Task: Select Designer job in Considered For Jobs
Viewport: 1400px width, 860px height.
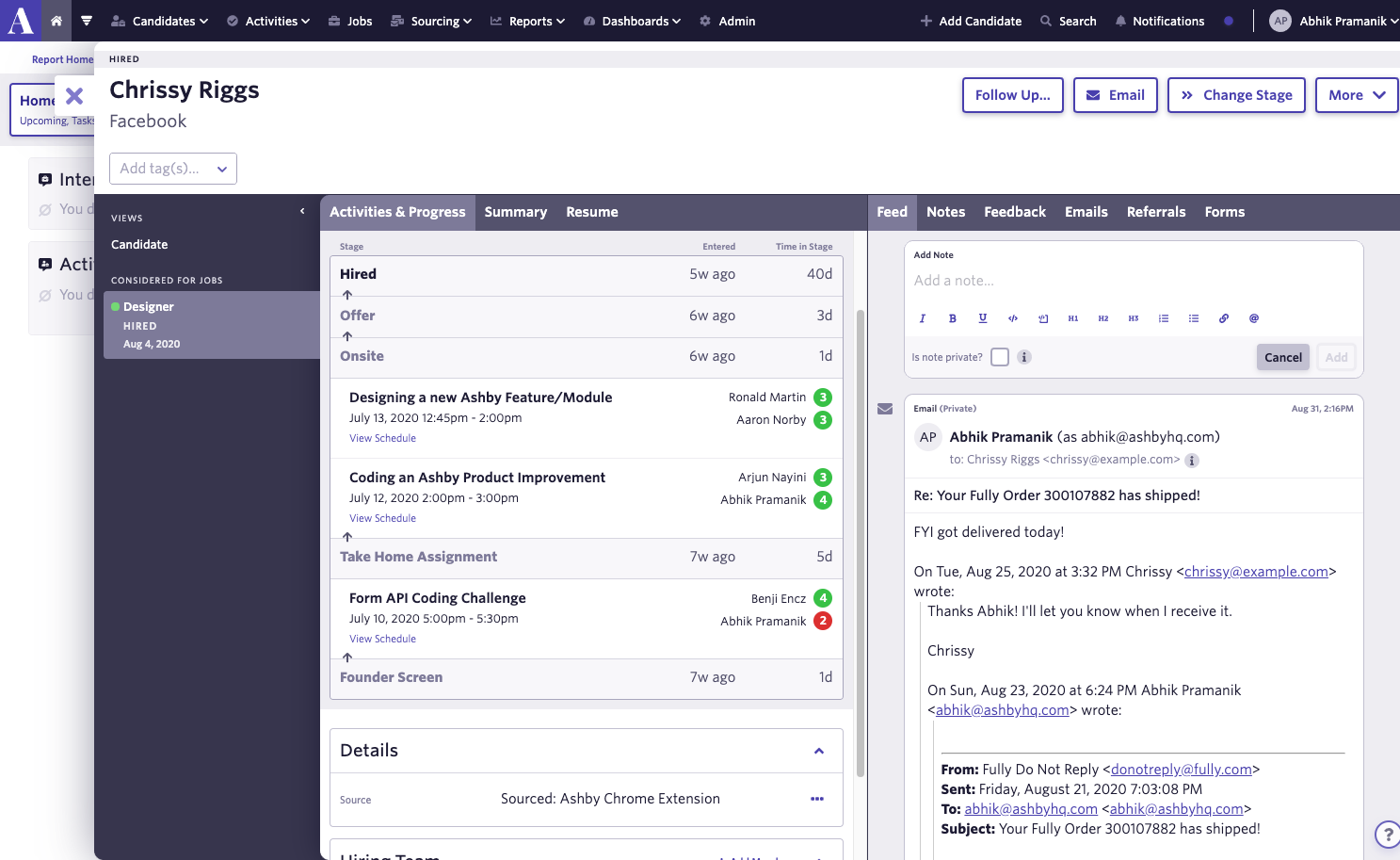Action: pyautogui.click(x=149, y=307)
